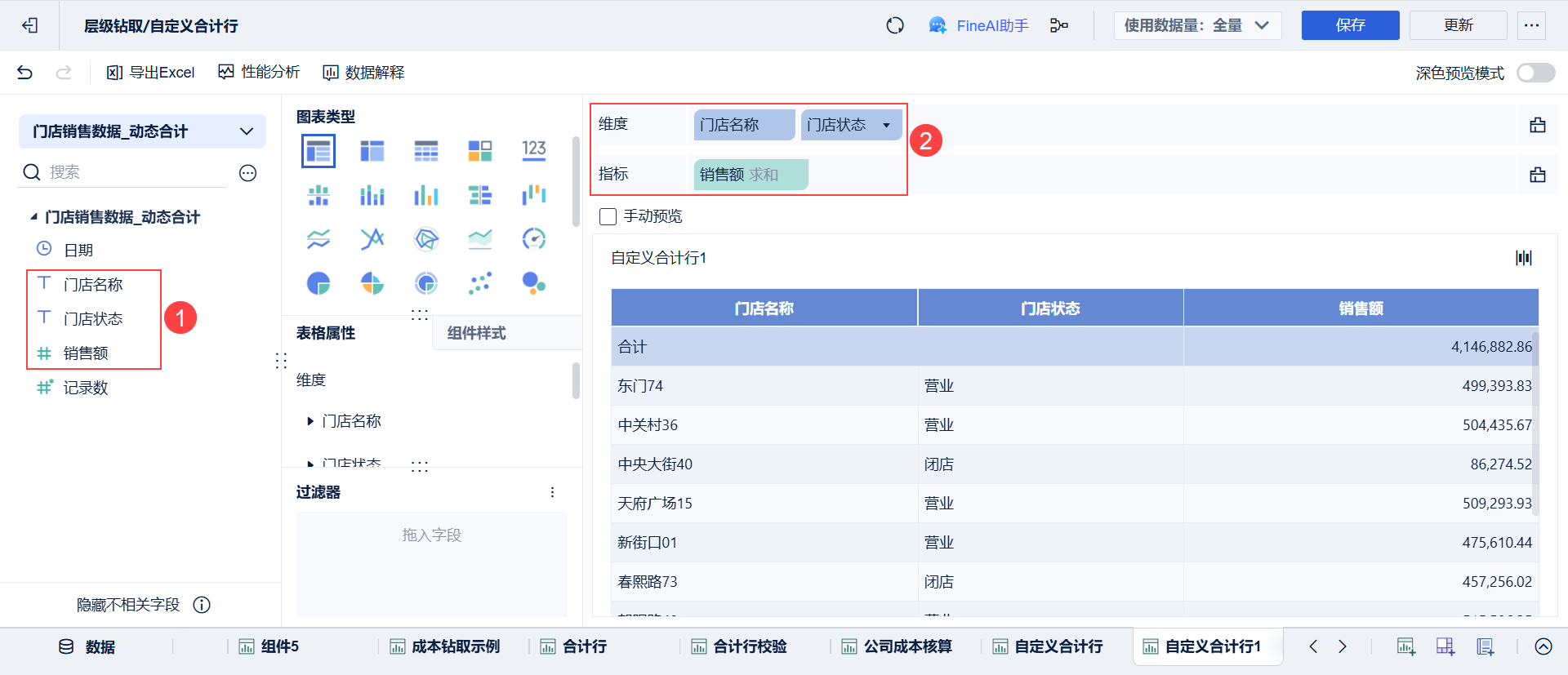
Task: Toggle the dark preview mode switch
Action: pyautogui.click(x=1535, y=73)
